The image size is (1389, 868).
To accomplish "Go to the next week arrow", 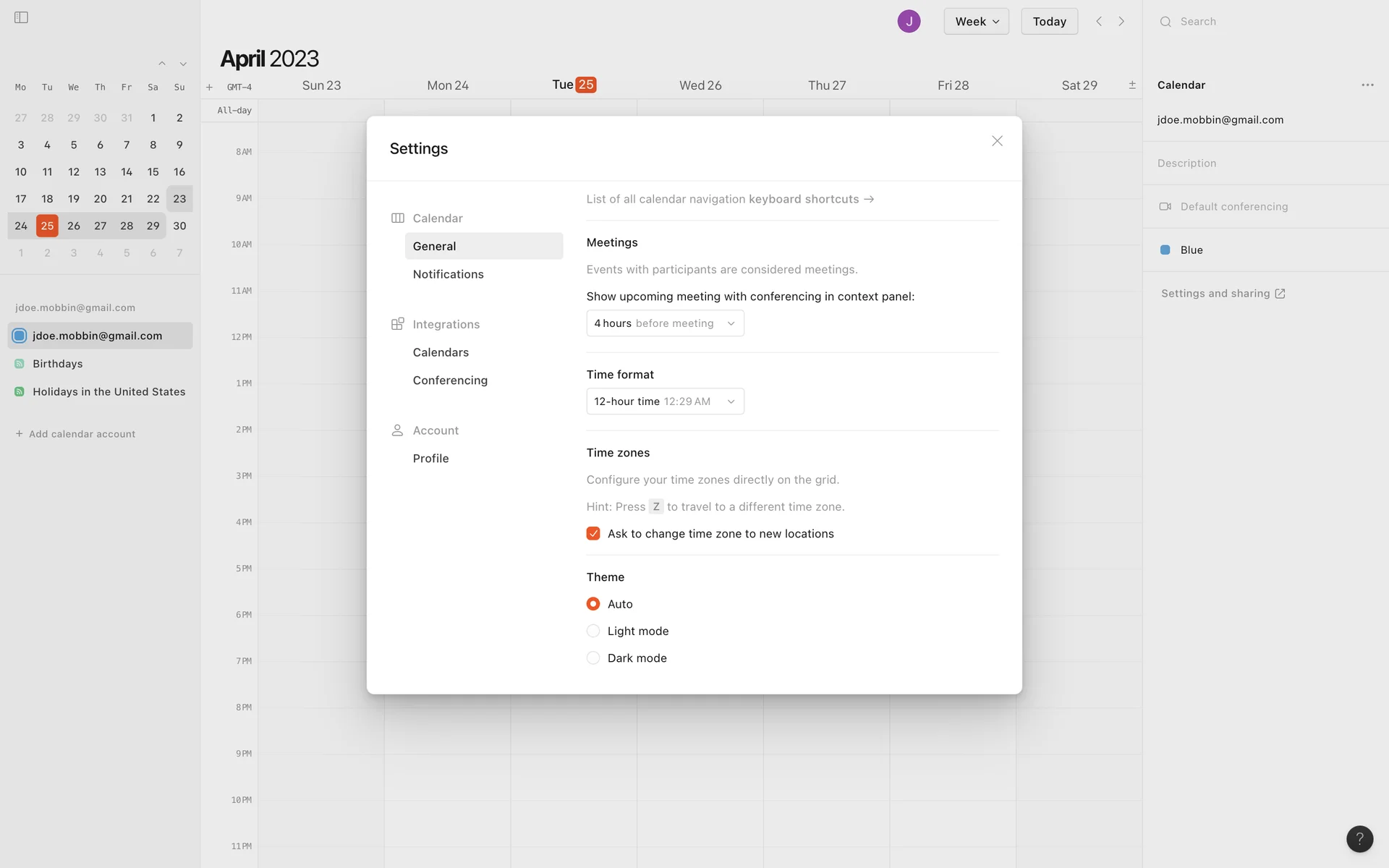I will point(1121,22).
